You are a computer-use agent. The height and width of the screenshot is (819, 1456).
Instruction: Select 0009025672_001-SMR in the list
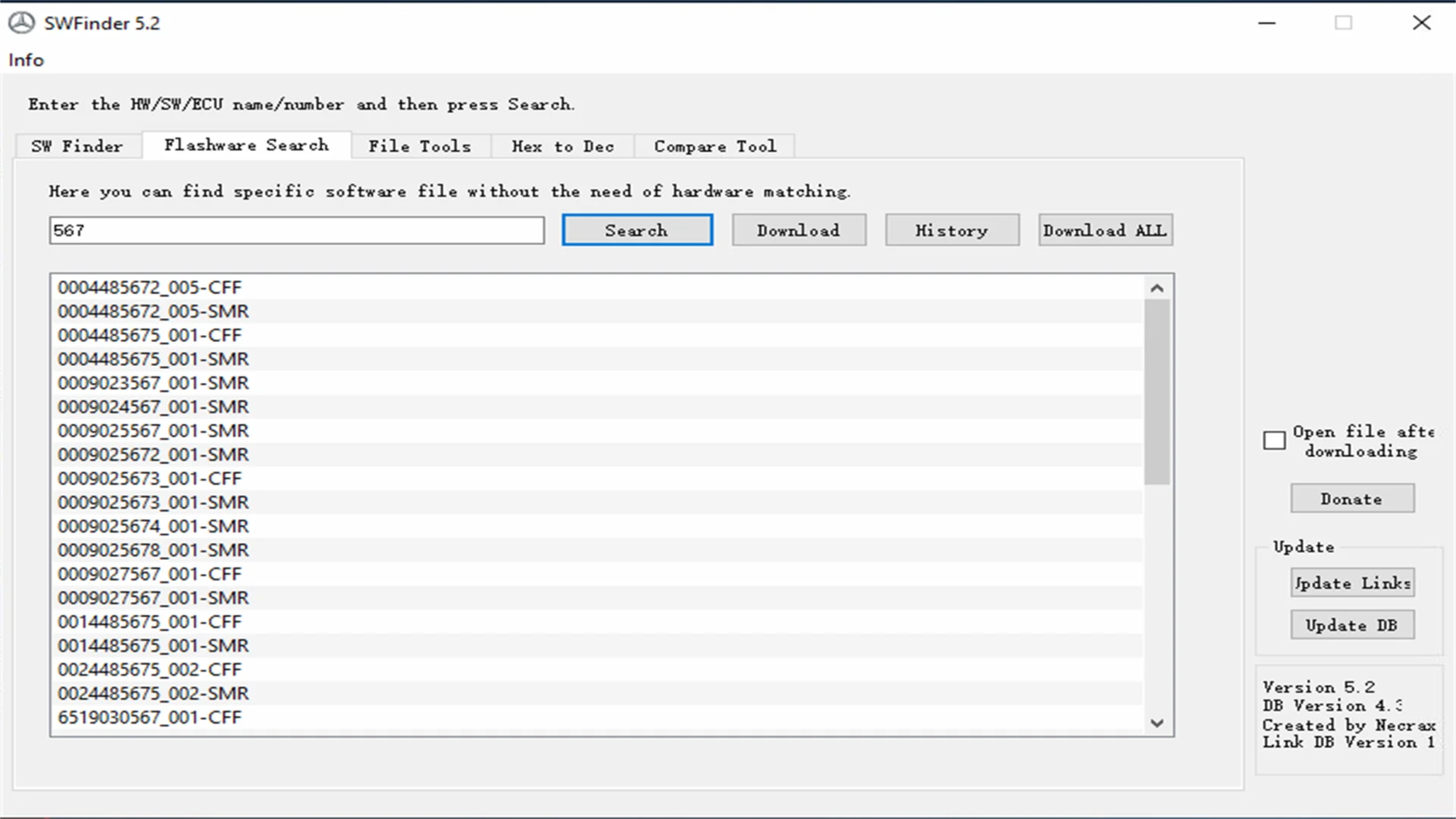click(x=597, y=455)
